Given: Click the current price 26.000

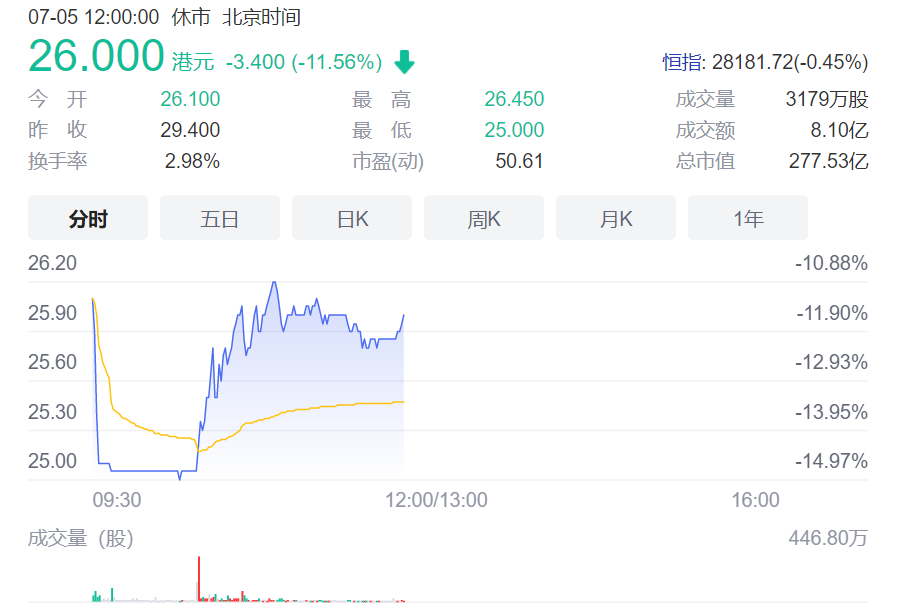Looking at the screenshot, I should pyautogui.click(x=96, y=56).
